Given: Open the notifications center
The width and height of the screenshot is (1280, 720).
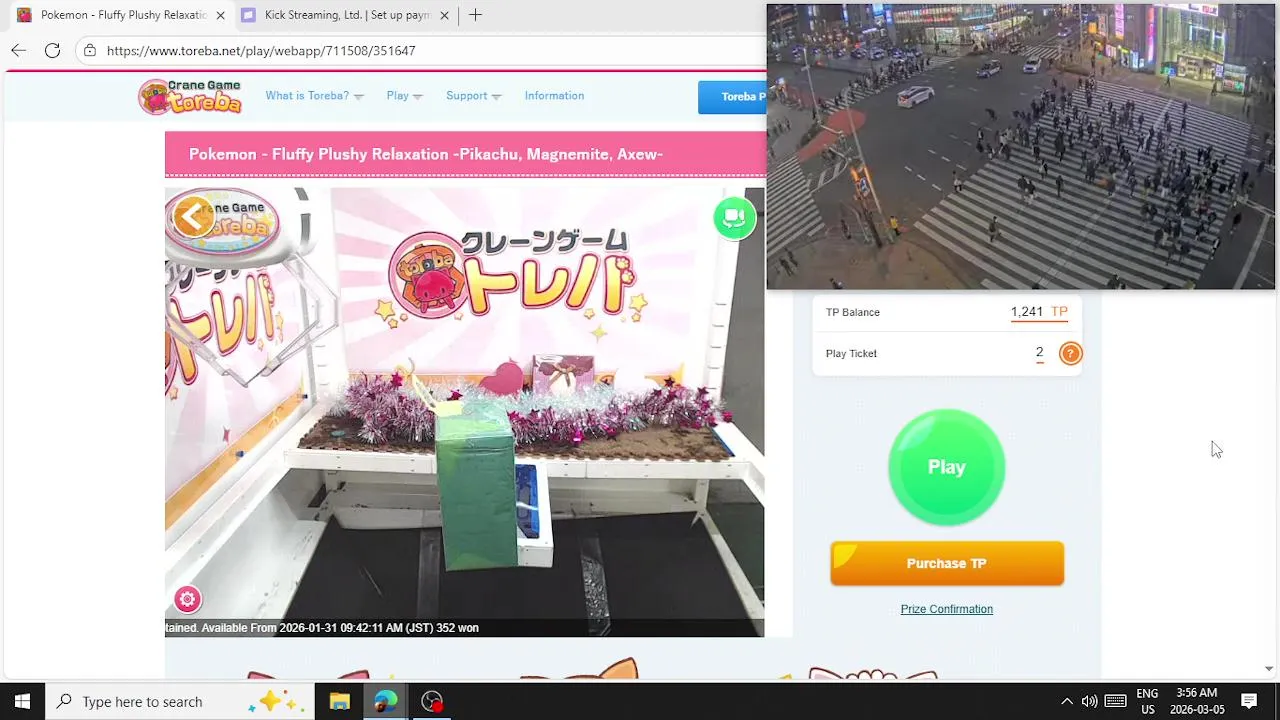Looking at the screenshot, I should [x=1249, y=701].
